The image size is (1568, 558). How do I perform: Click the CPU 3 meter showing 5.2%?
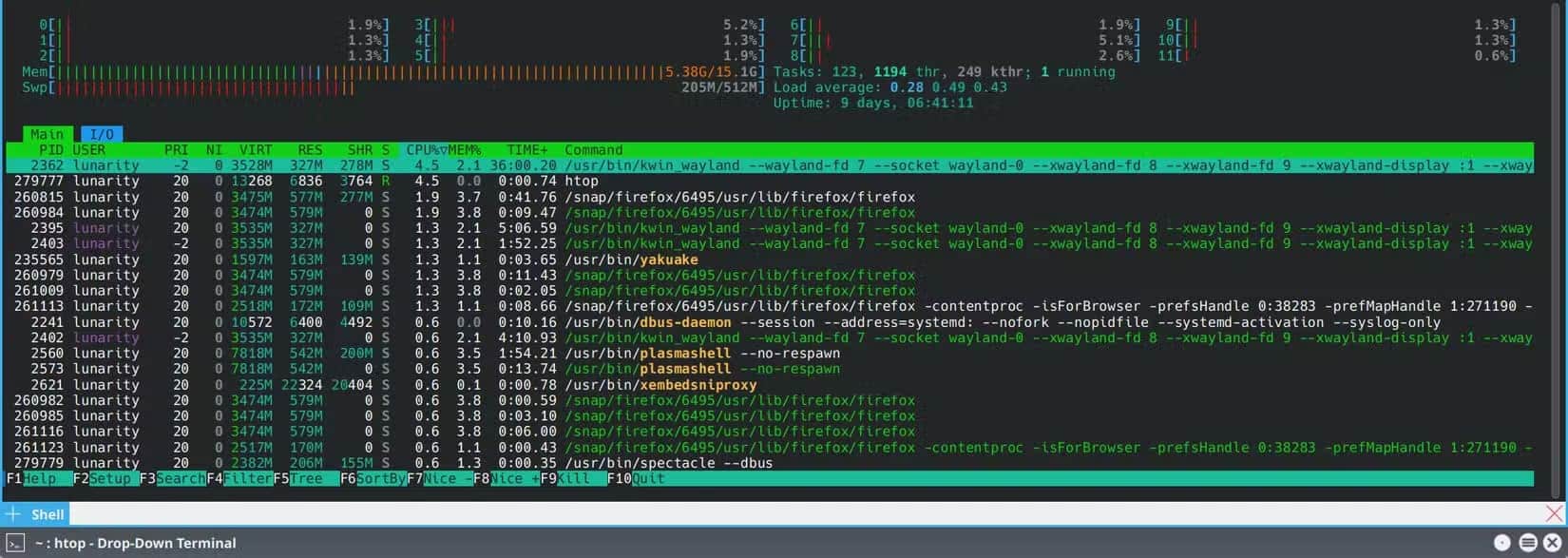click(589, 25)
